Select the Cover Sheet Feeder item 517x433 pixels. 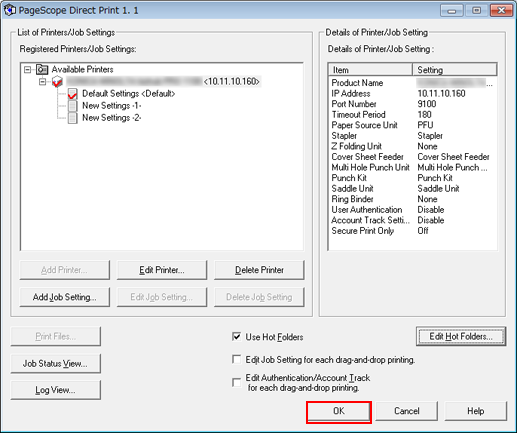(x=367, y=157)
